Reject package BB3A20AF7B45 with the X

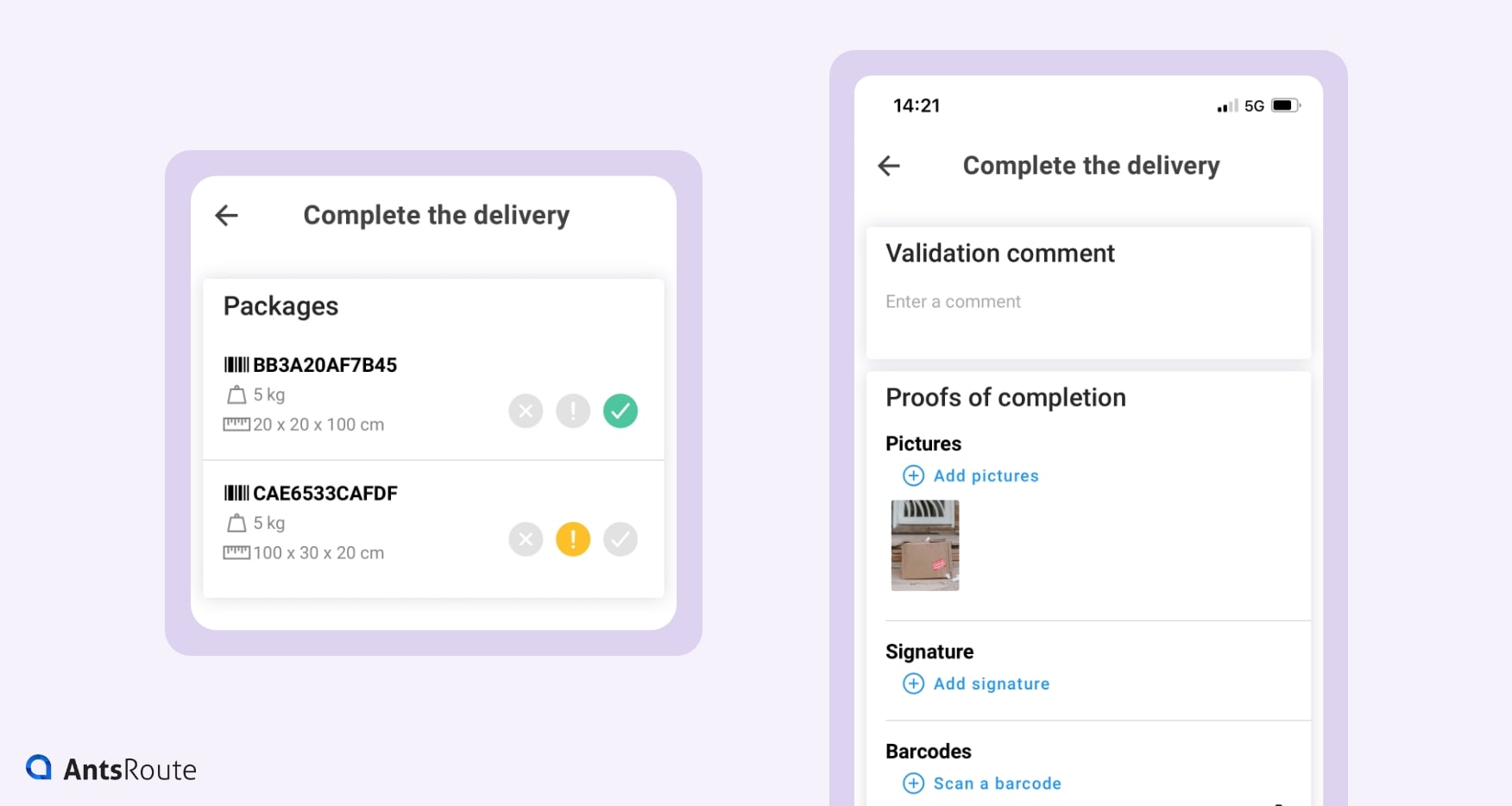[526, 411]
